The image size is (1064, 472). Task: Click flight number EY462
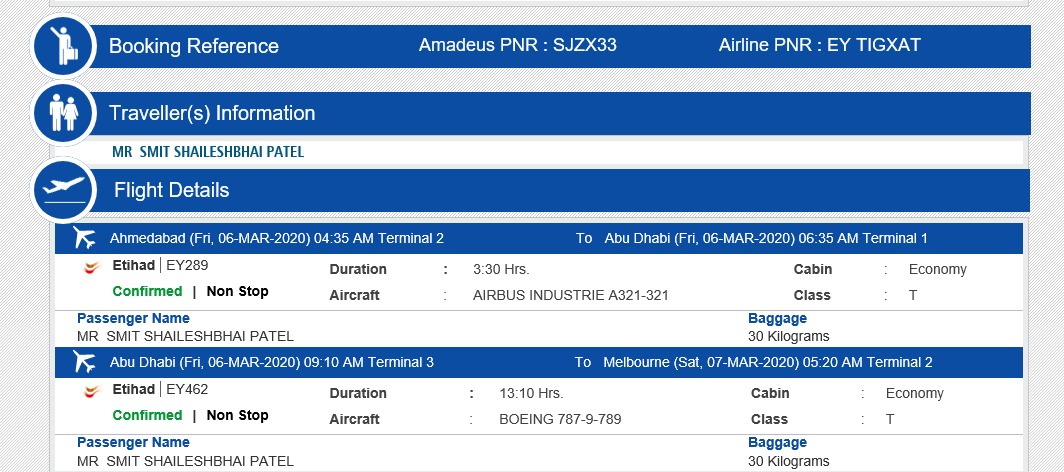click(x=187, y=389)
